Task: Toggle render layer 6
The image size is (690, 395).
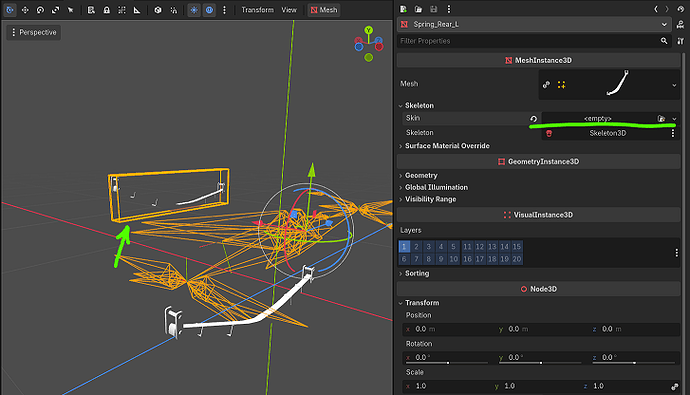Action: pyautogui.click(x=404, y=259)
